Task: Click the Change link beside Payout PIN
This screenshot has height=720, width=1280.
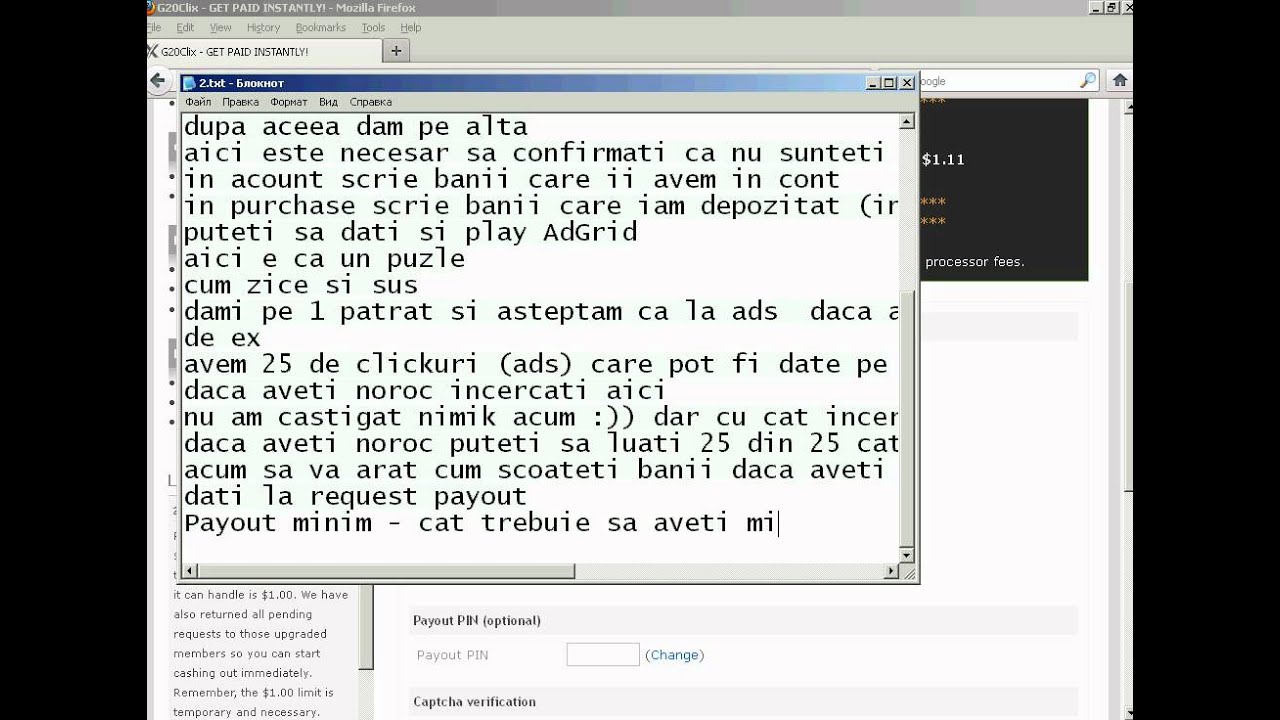Action: pyautogui.click(x=674, y=655)
